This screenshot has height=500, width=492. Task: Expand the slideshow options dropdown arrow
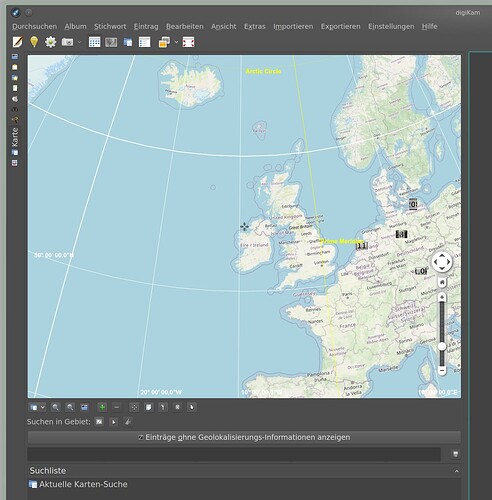[x=176, y=42]
